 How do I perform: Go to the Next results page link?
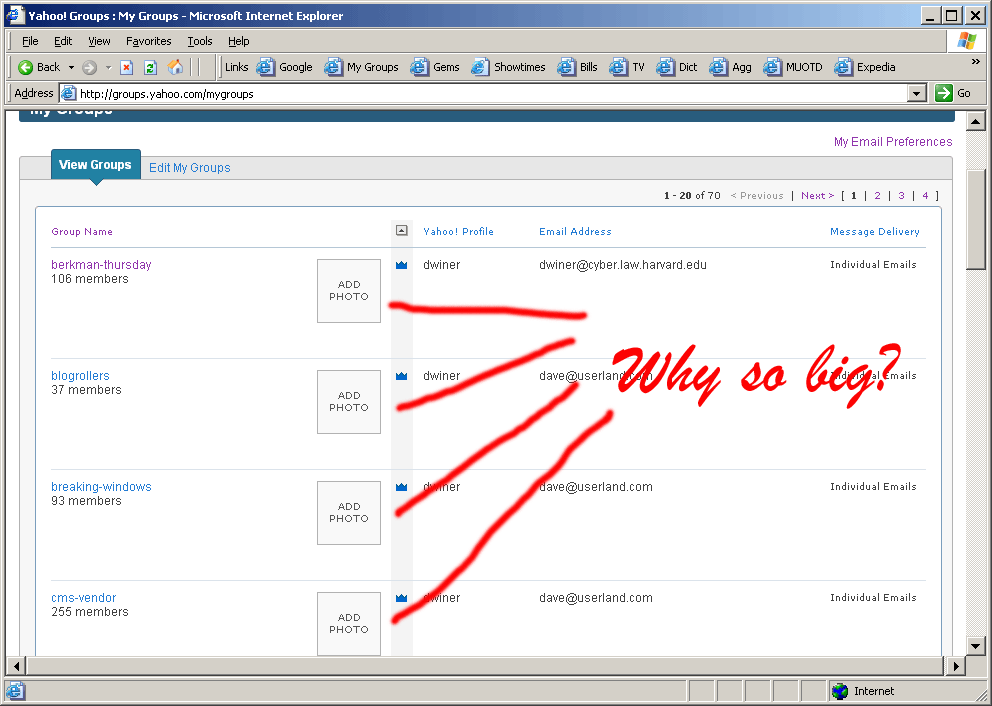click(x=816, y=196)
